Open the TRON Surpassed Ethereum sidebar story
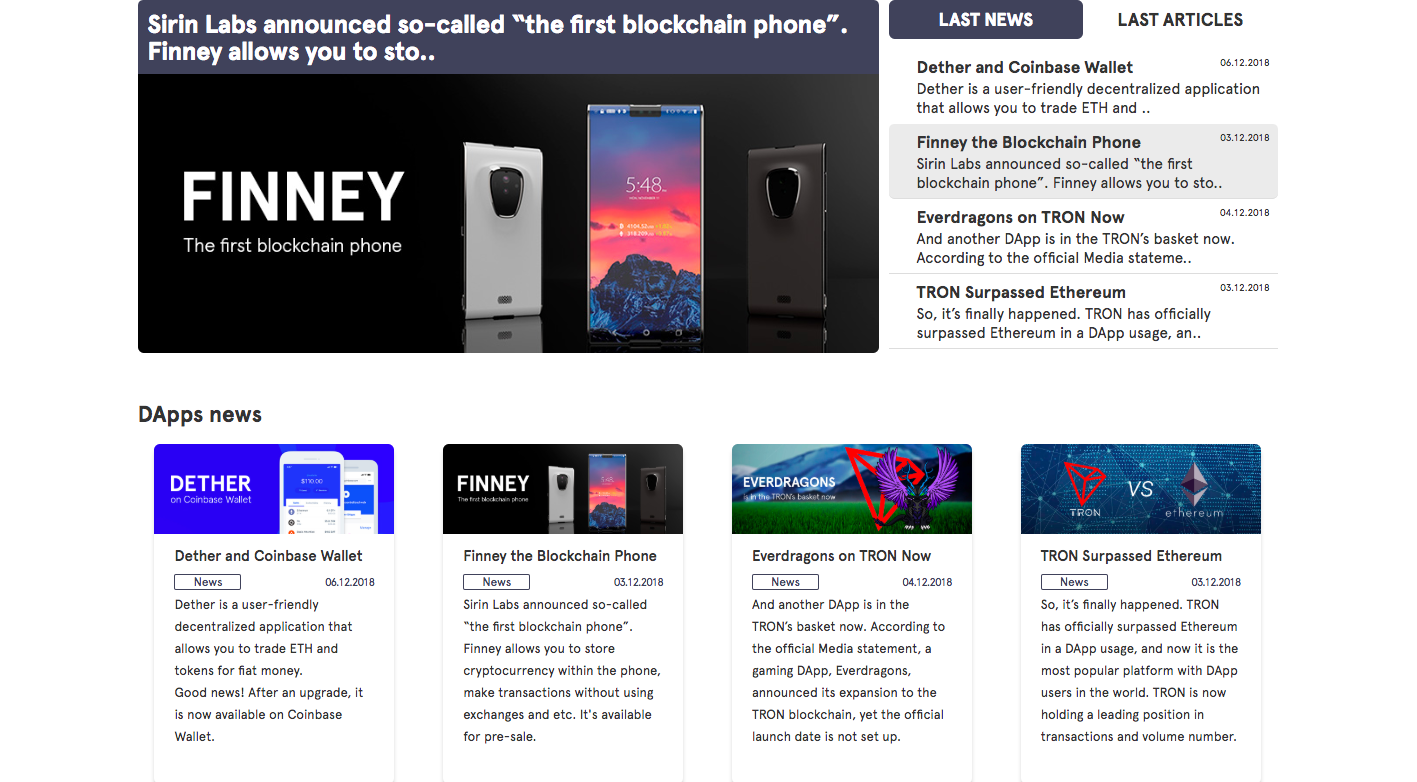 point(1021,292)
